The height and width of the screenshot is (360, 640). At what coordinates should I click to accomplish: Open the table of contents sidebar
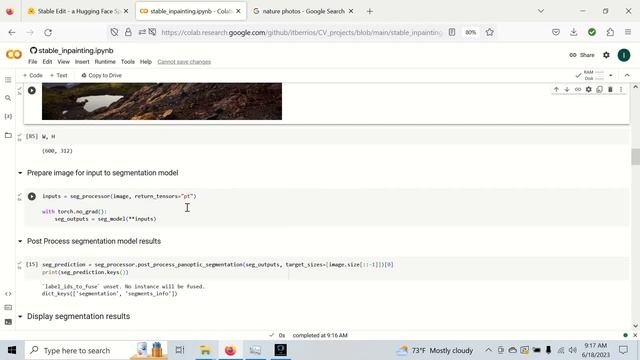(x=8, y=80)
